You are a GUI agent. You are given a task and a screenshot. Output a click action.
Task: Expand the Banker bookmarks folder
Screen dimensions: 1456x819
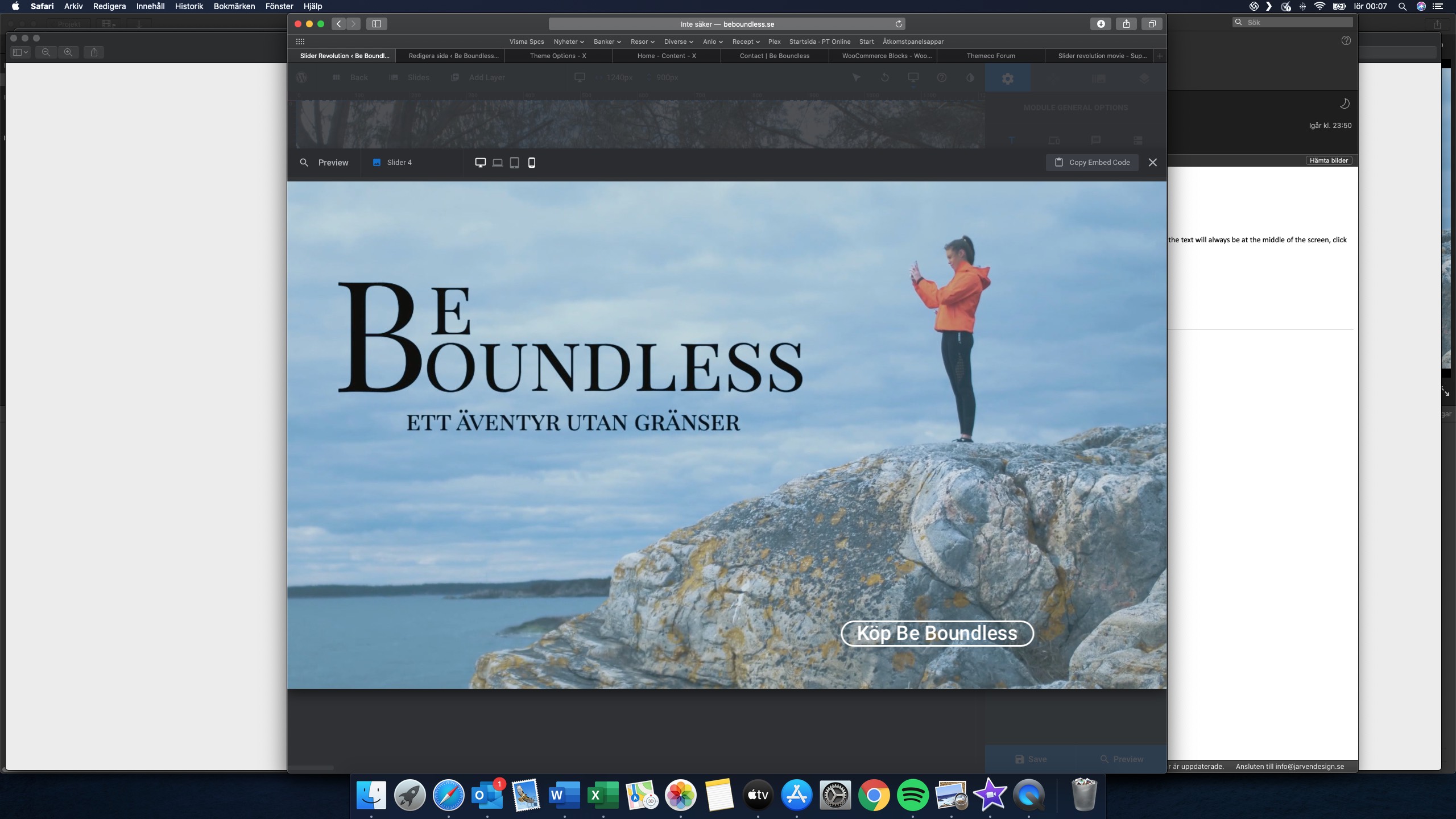point(607,42)
